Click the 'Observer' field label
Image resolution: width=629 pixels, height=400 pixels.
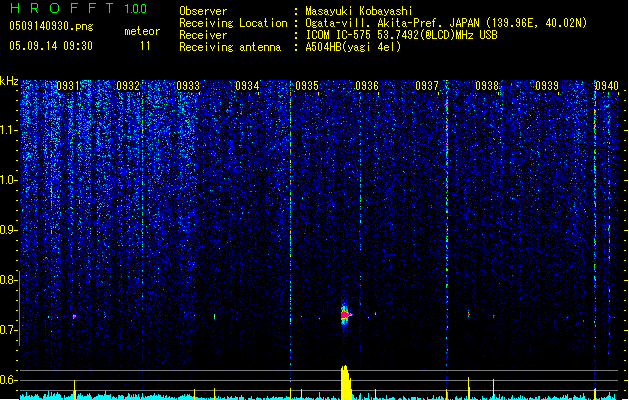[x=203, y=11]
